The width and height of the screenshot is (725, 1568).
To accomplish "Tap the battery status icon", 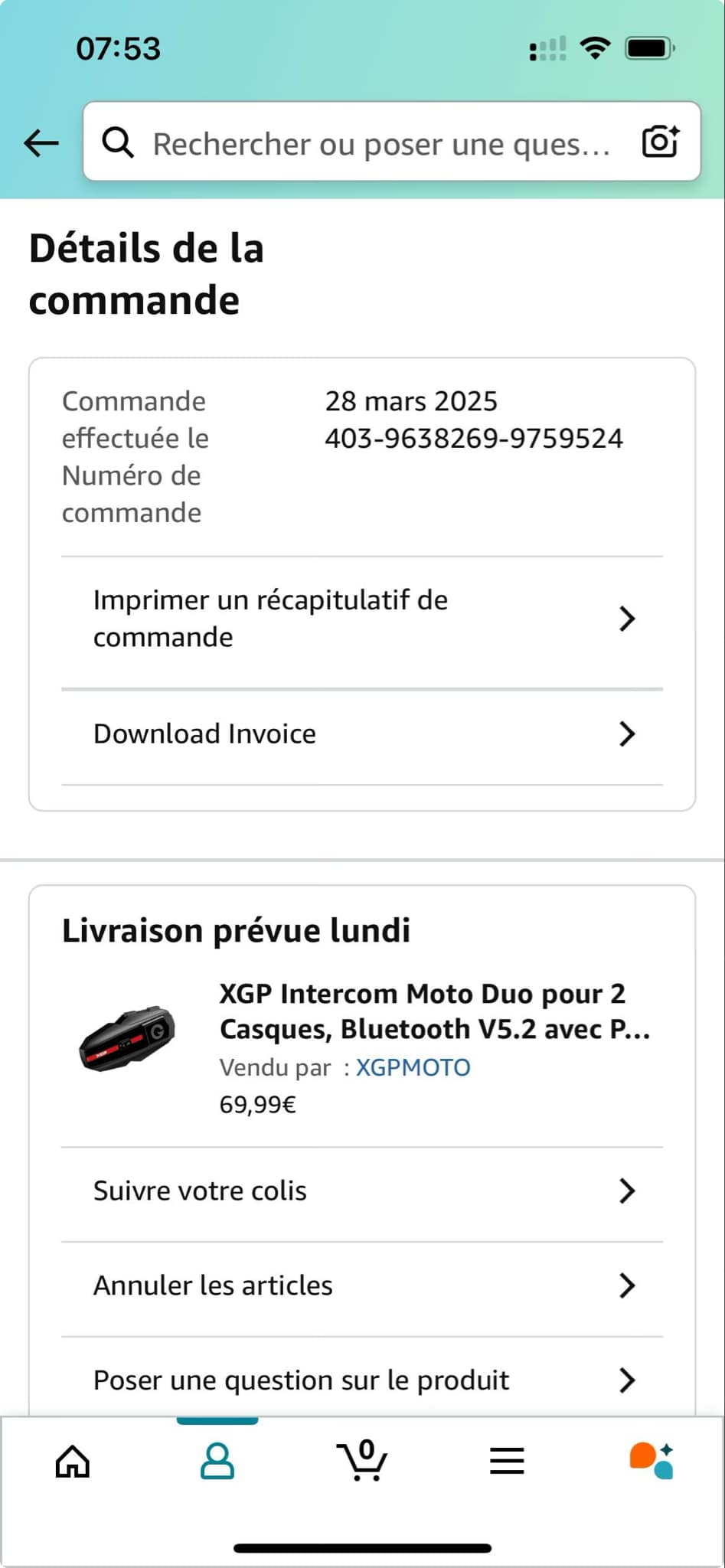I will [x=649, y=48].
